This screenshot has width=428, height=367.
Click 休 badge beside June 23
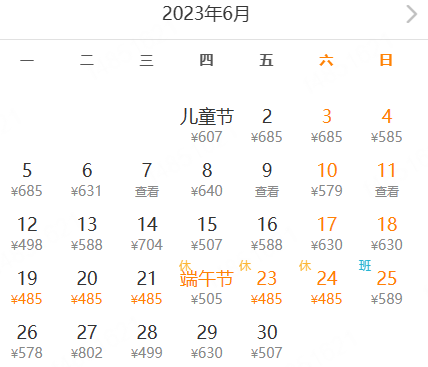[245, 266]
